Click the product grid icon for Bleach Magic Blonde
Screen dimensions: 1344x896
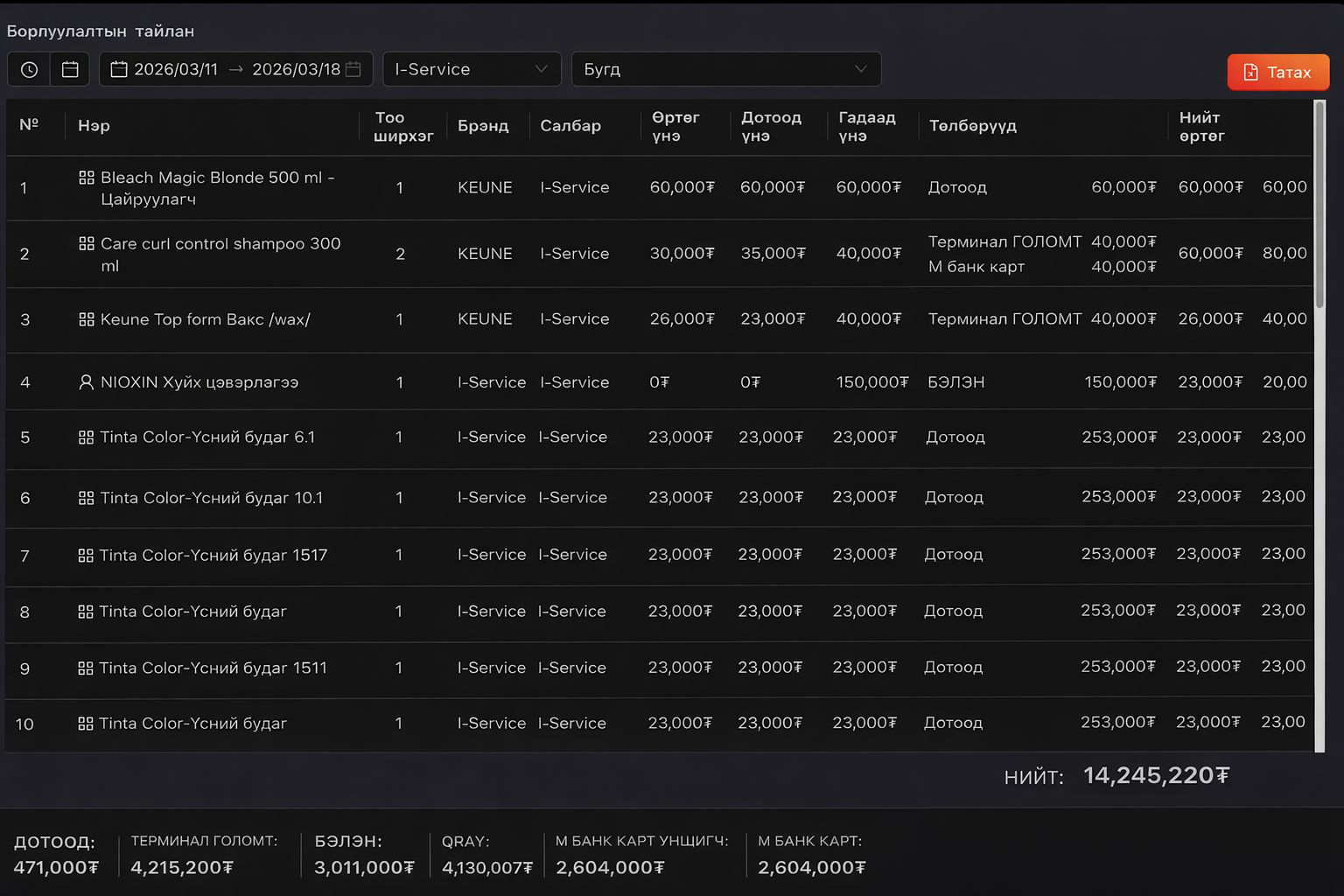87,178
